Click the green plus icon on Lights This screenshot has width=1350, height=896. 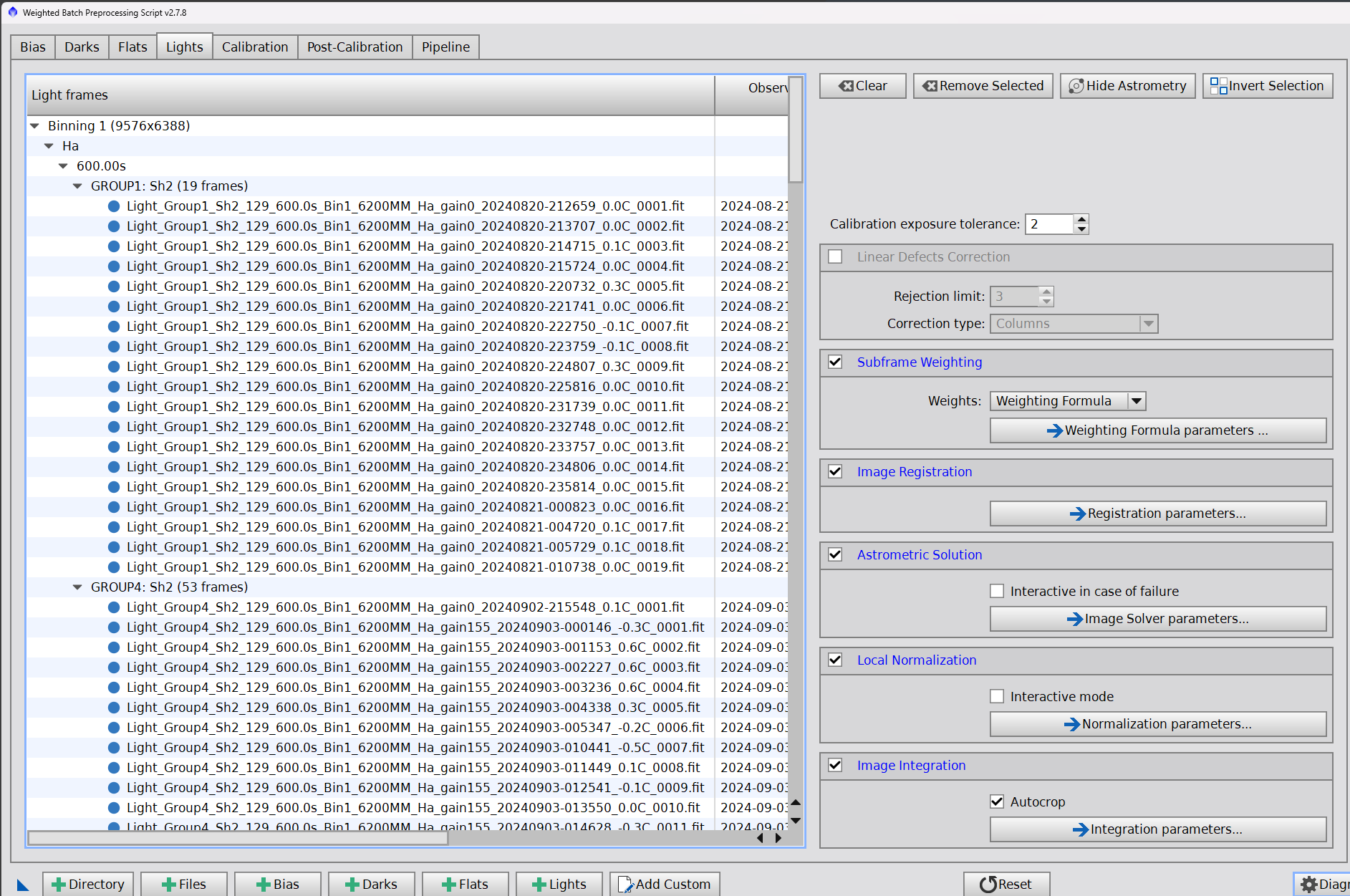539,885
